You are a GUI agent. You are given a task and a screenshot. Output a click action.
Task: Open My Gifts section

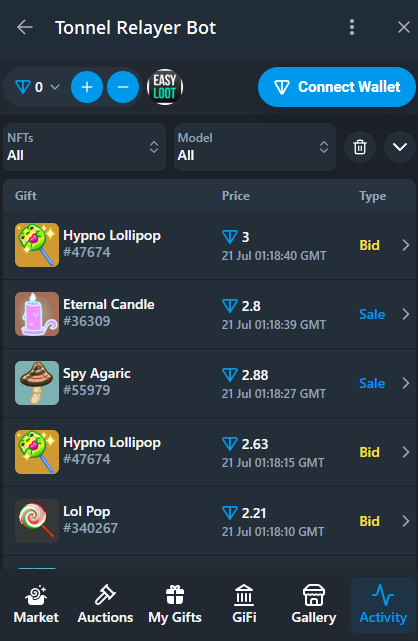[175, 605]
